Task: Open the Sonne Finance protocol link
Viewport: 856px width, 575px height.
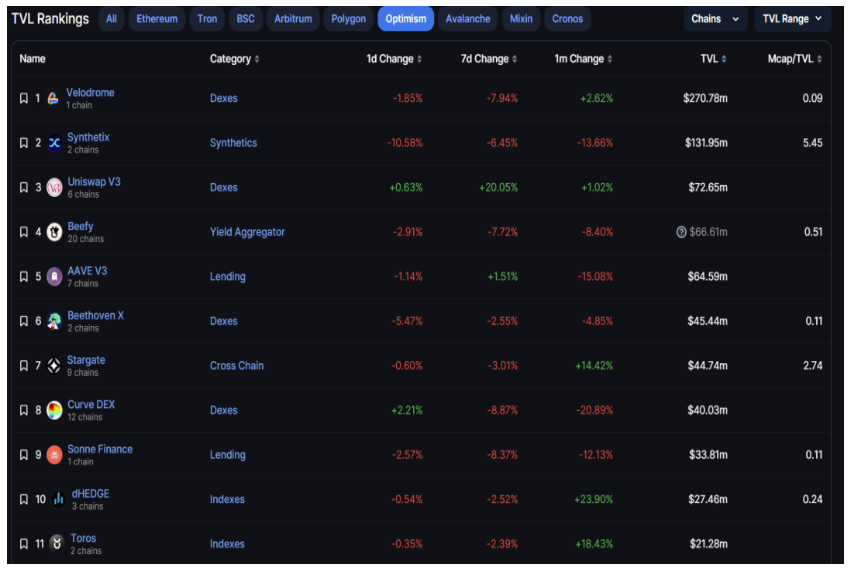Action: pos(100,449)
